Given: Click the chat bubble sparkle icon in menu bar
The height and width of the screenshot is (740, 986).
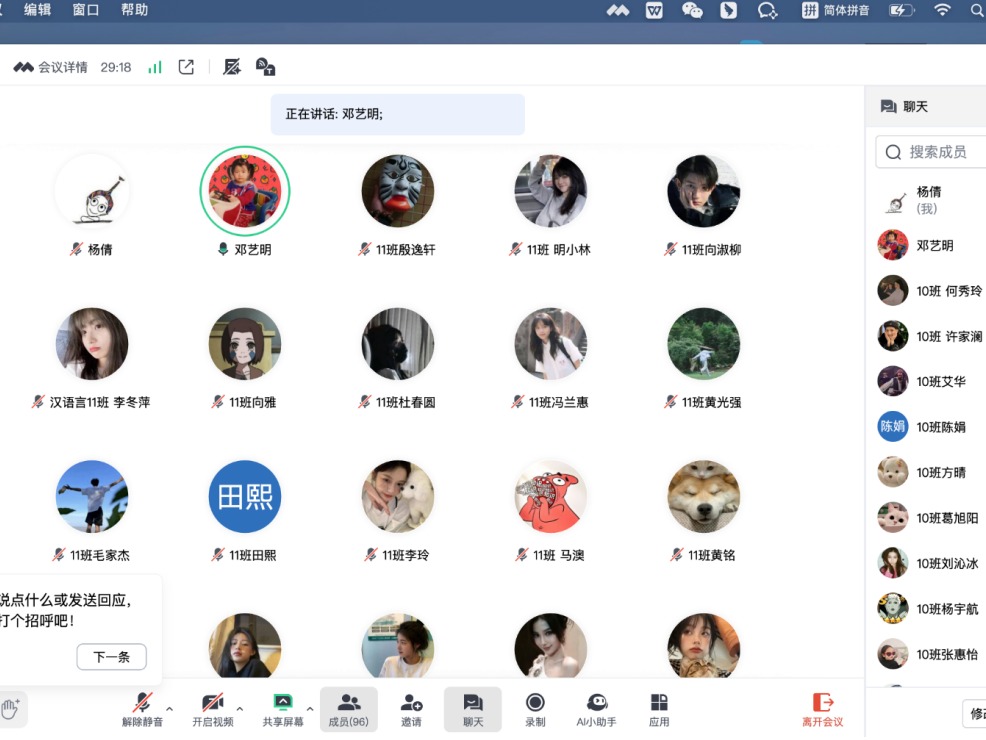Looking at the screenshot, I should coord(767,10).
